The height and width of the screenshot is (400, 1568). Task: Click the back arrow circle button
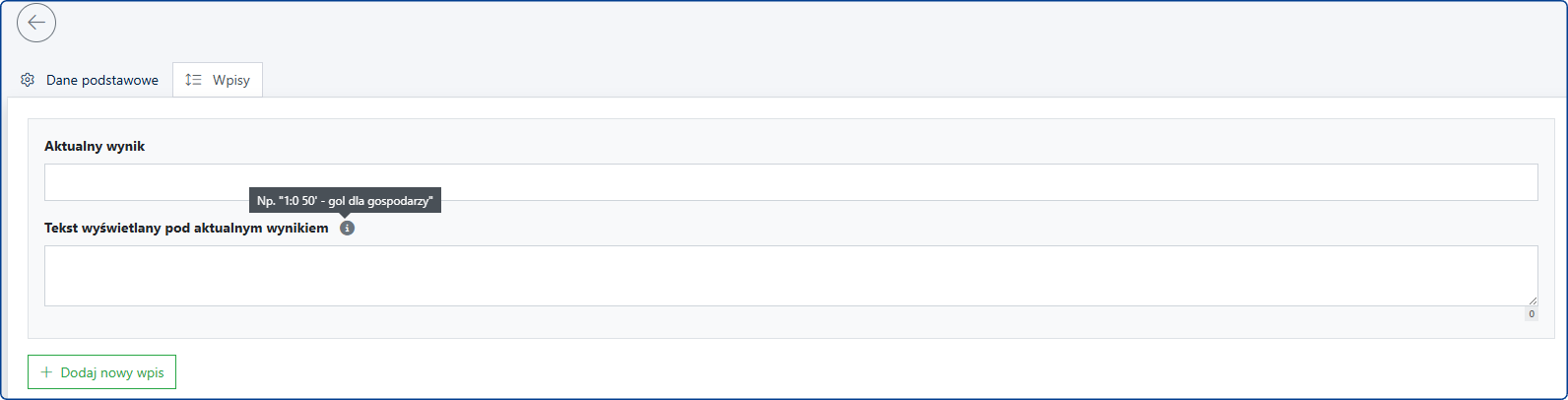pyautogui.click(x=36, y=23)
